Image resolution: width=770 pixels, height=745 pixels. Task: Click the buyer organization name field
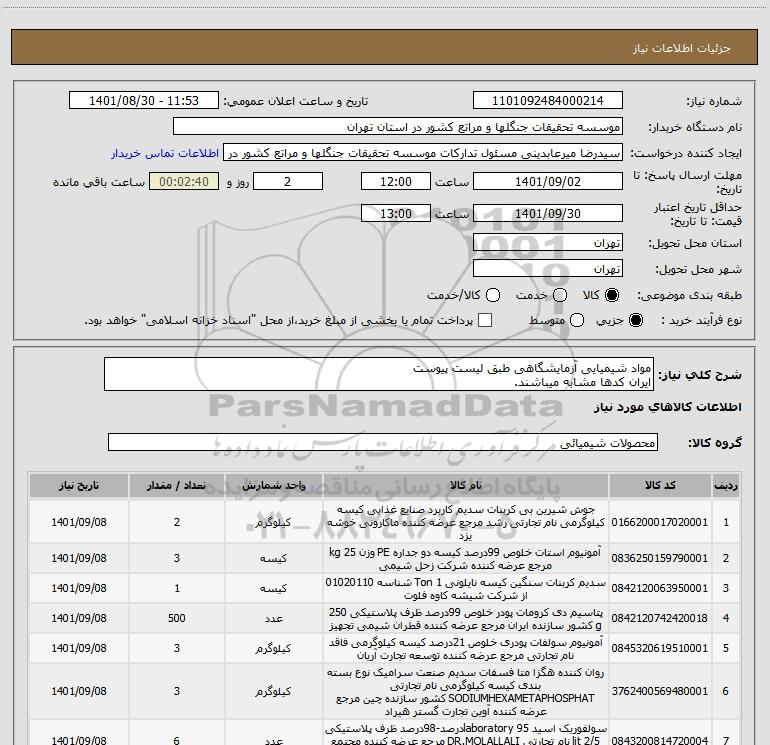398,127
